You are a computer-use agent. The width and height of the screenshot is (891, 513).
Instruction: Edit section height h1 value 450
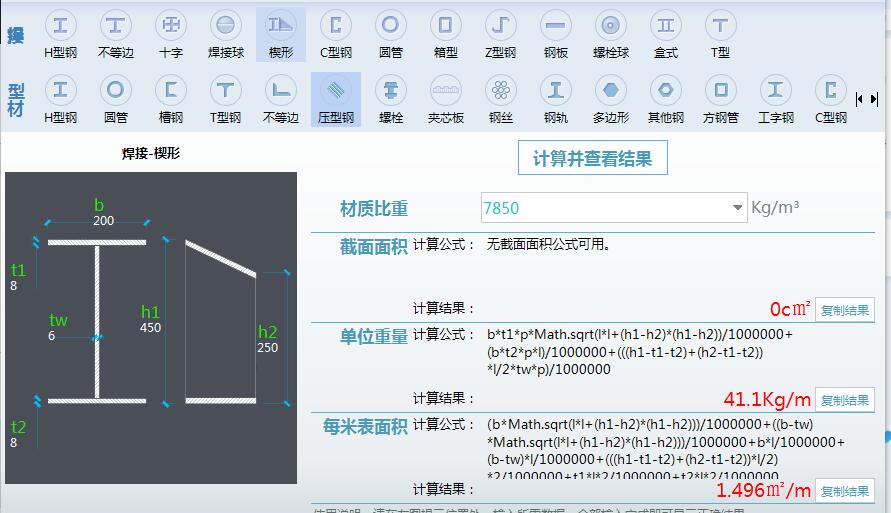click(151, 327)
